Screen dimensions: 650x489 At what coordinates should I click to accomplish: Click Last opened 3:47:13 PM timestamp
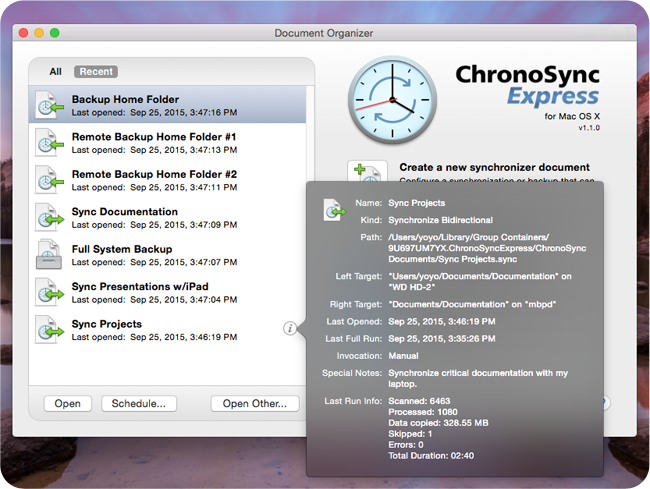154,150
